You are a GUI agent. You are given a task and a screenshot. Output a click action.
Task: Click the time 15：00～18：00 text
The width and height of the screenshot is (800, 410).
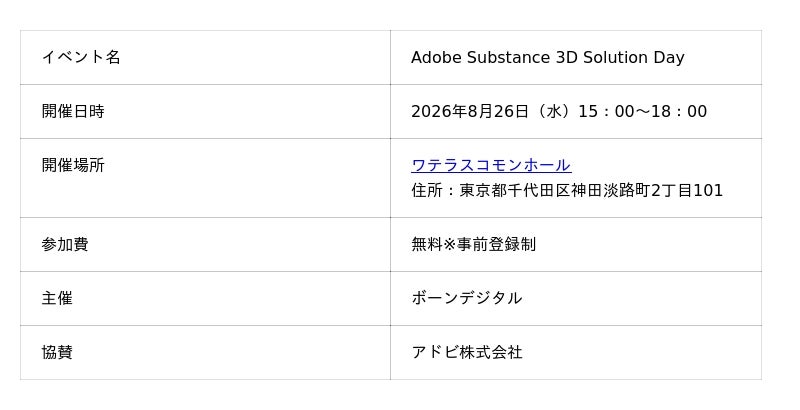(642, 112)
